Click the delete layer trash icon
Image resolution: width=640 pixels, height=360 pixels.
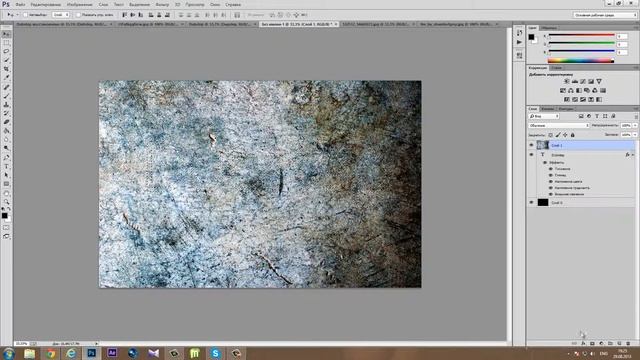[628, 344]
